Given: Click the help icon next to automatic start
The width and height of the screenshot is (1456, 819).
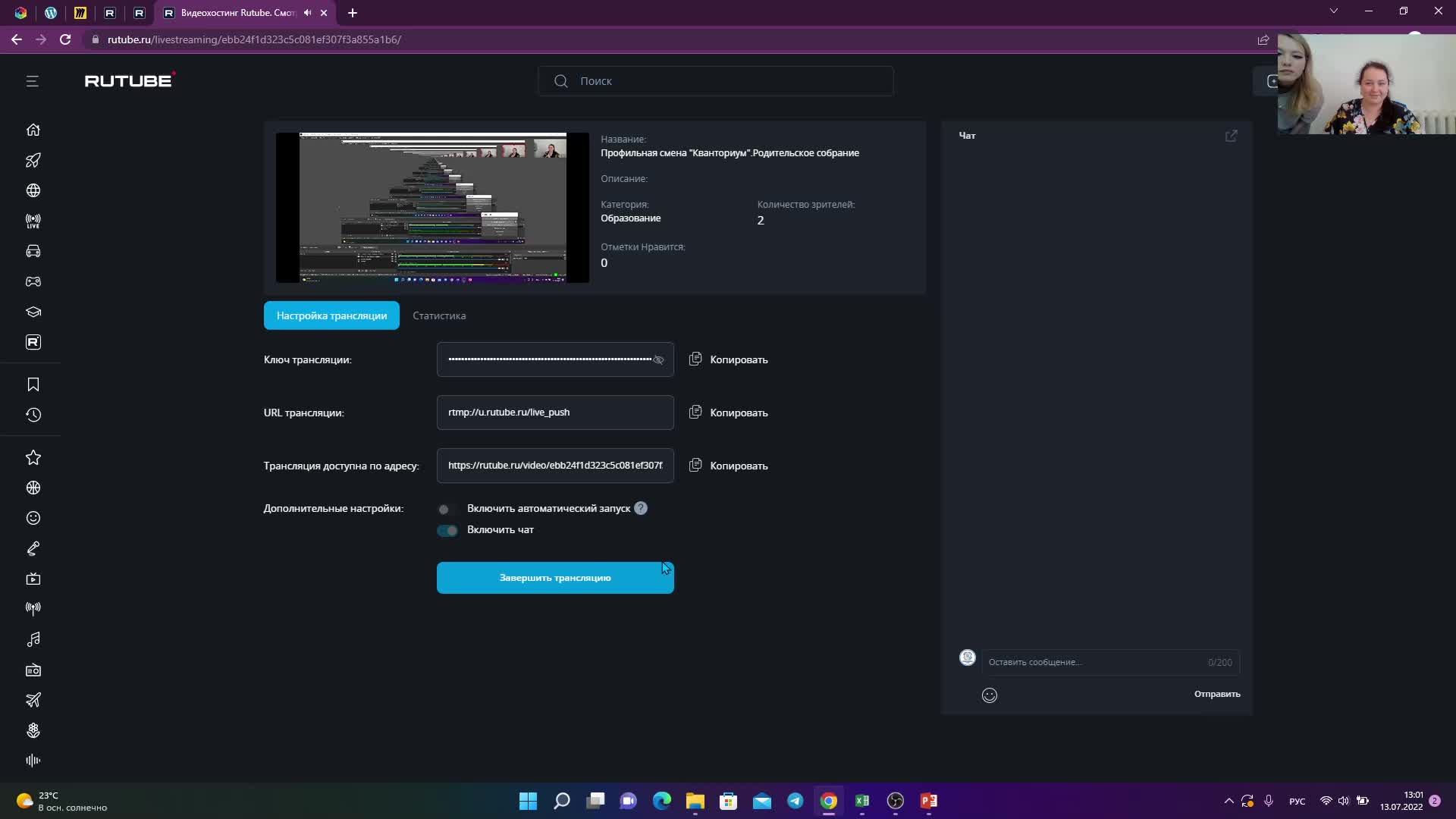Looking at the screenshot, I should click(641, 508).
